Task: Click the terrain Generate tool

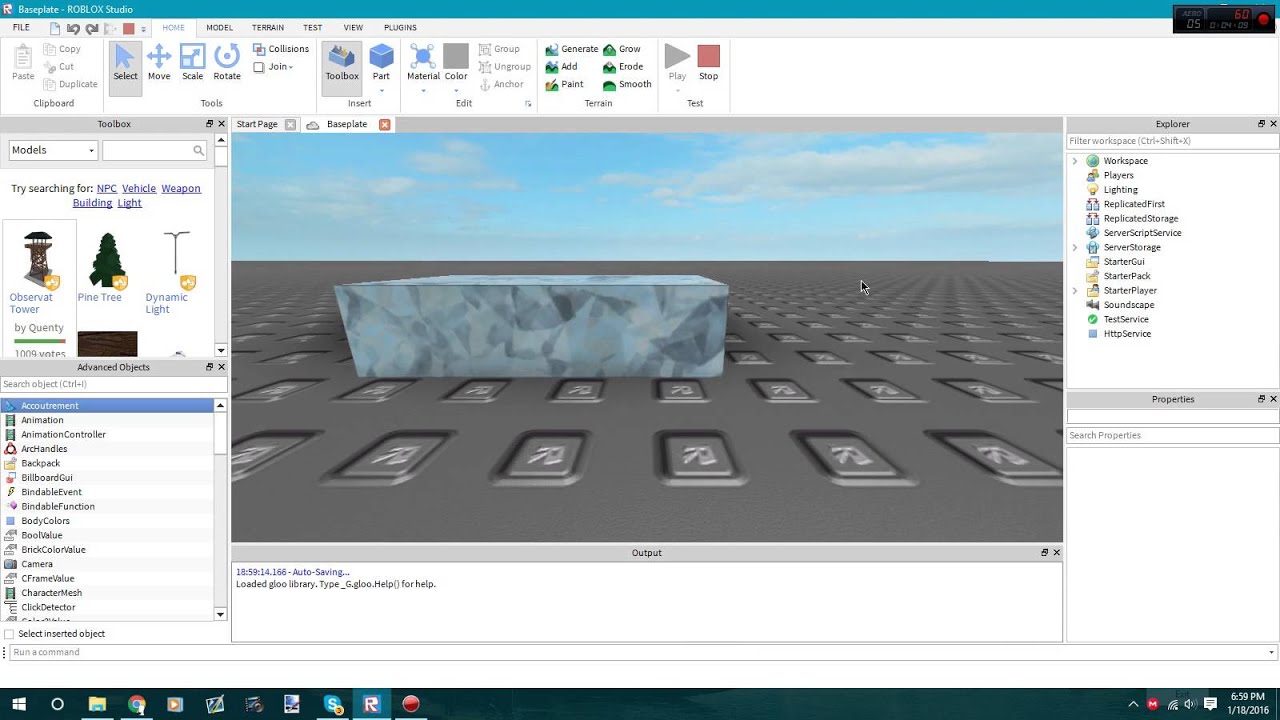Action: point(571,49)
